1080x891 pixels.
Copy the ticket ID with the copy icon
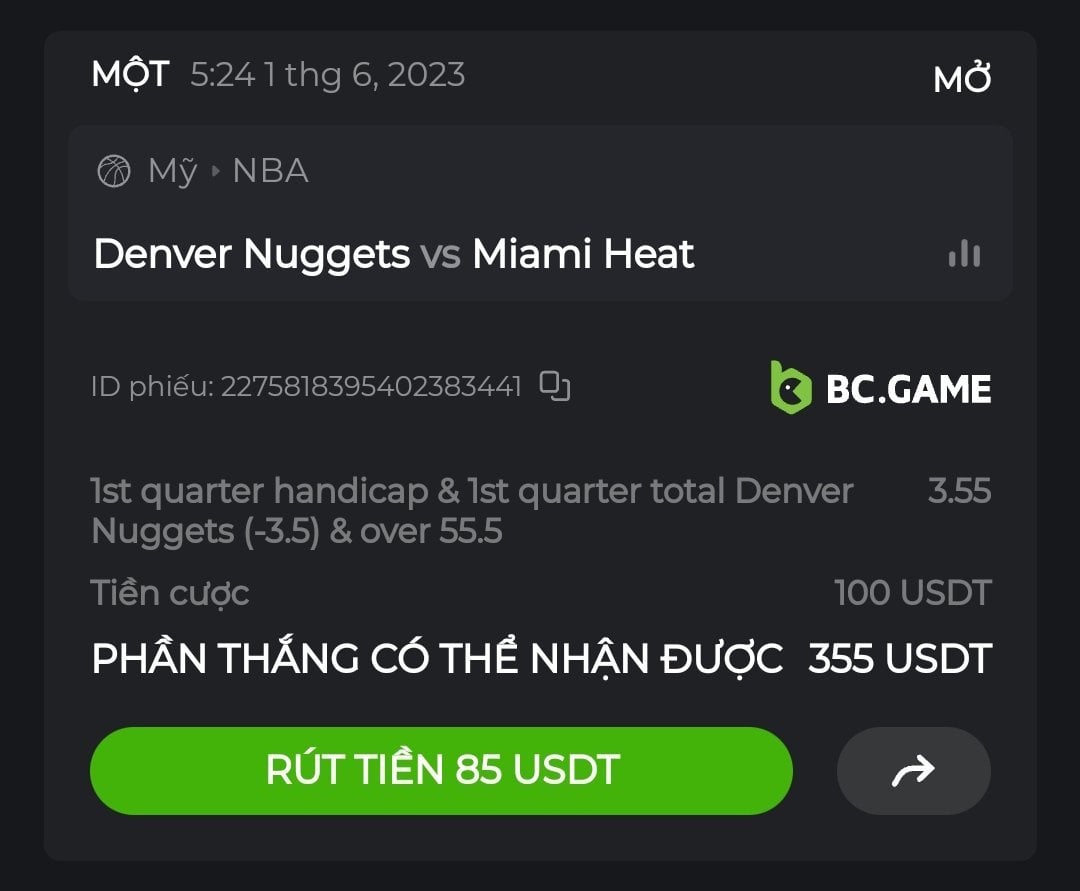(x=554, y=386)
